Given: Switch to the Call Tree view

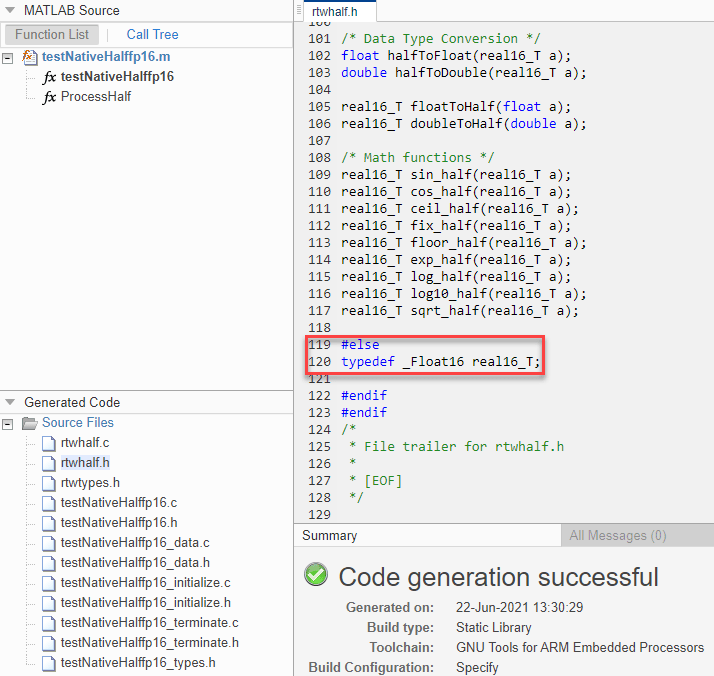Looking at the screenshot, I should [152, 35].
